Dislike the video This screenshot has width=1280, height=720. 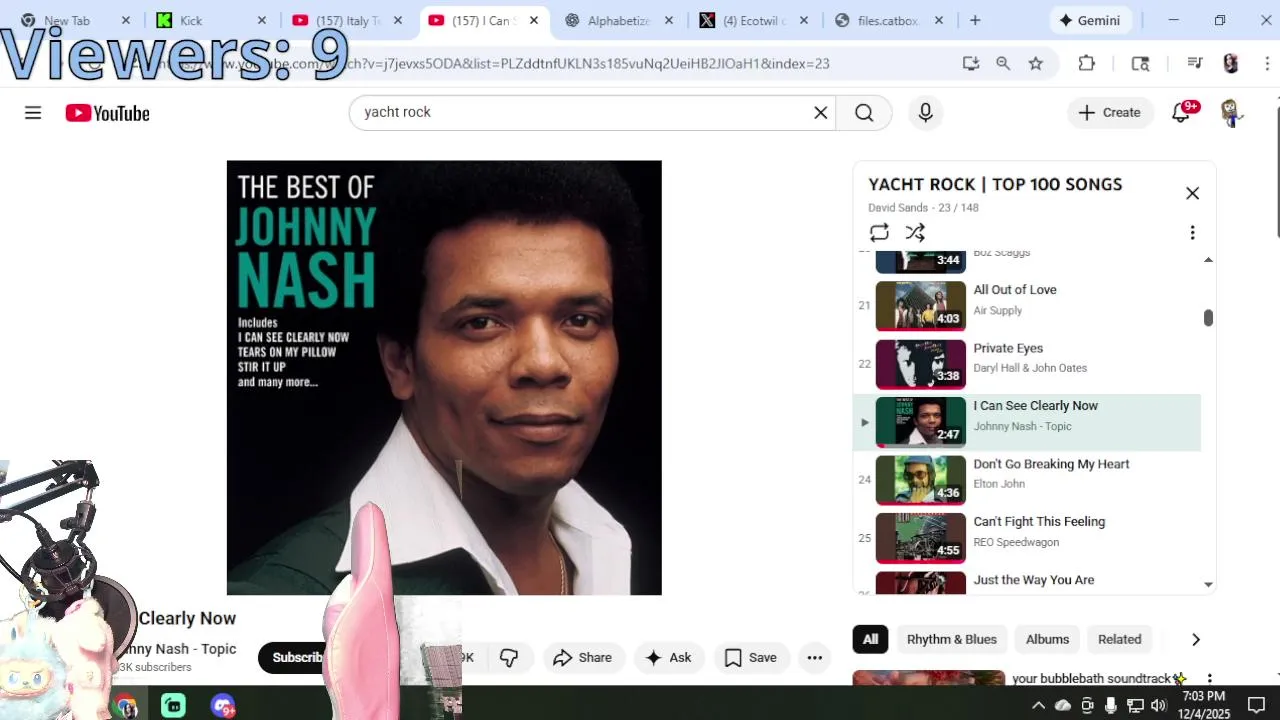click(509, 658)
